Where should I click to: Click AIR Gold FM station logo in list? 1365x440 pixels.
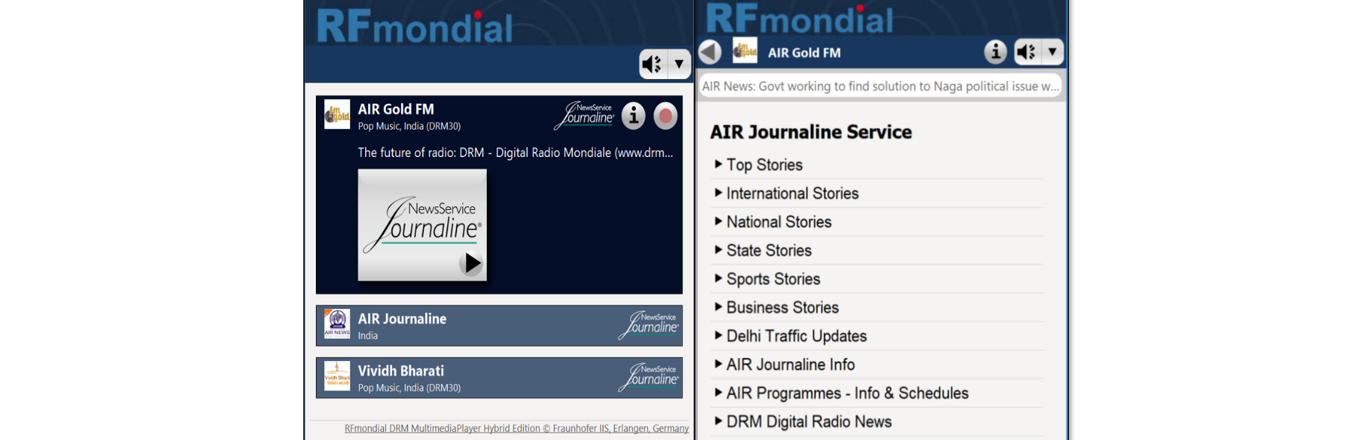pos(337,115)
